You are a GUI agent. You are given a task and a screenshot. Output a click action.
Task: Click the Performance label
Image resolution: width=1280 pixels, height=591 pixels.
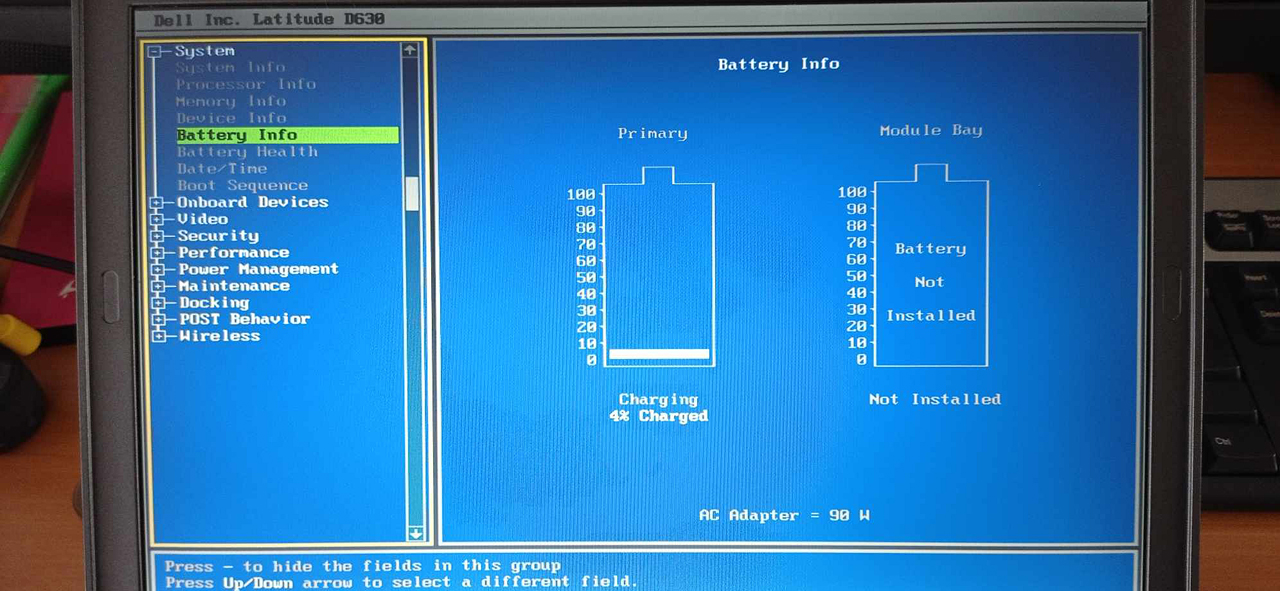(233, 253)
